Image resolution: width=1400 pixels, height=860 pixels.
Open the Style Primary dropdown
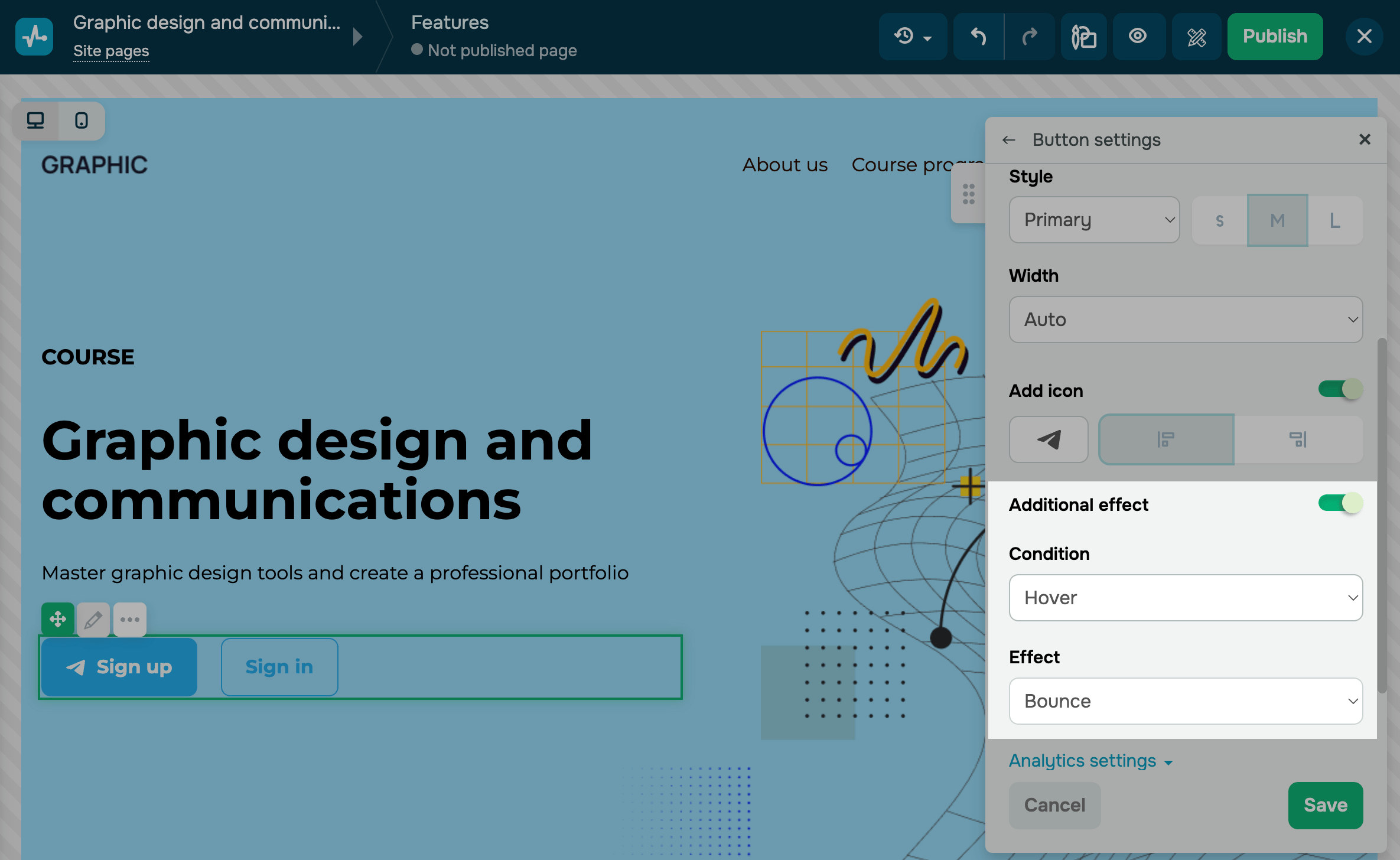(x=1094, y=220)
